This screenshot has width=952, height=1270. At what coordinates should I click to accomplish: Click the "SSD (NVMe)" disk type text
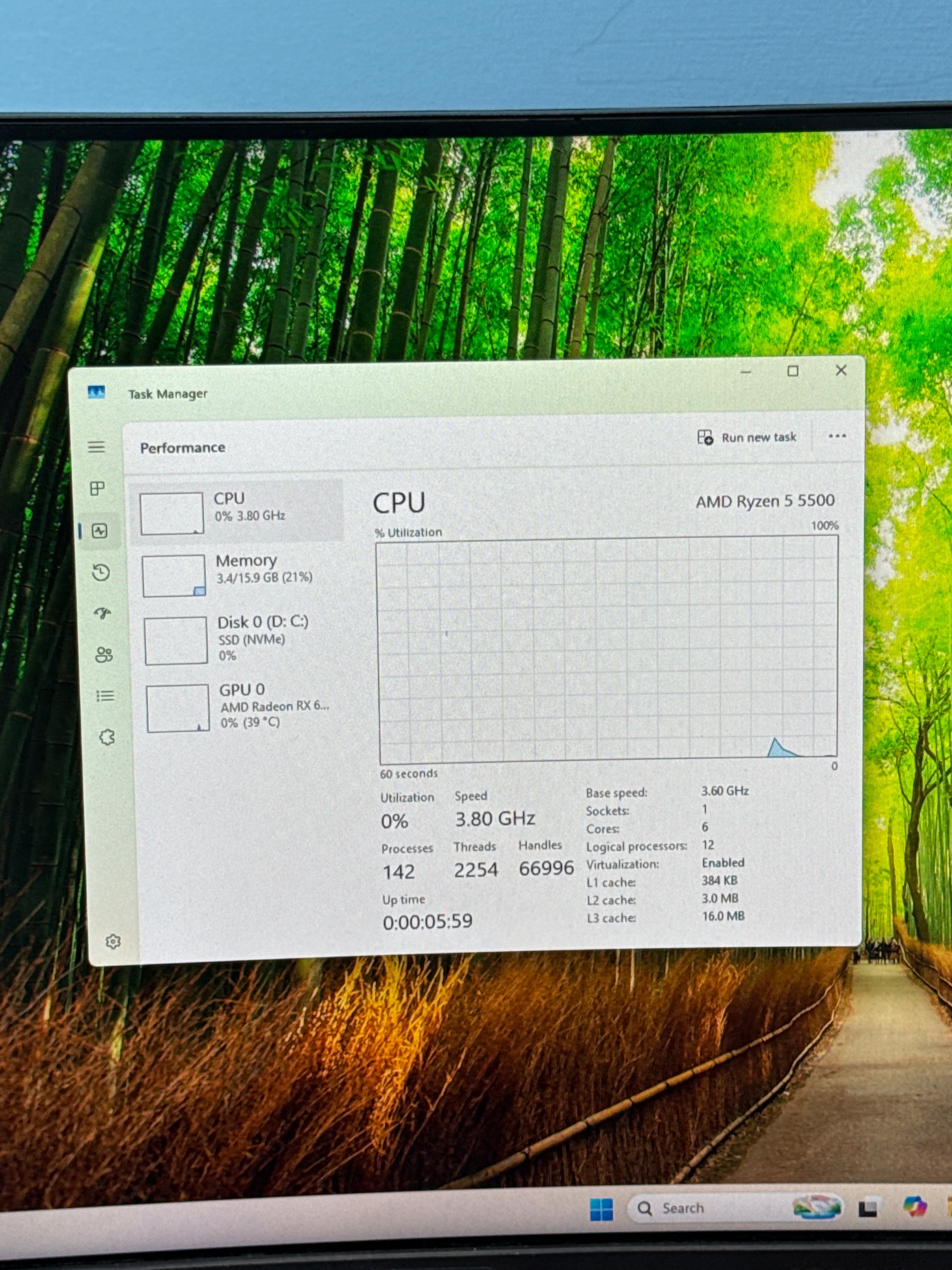pos(251,640)
